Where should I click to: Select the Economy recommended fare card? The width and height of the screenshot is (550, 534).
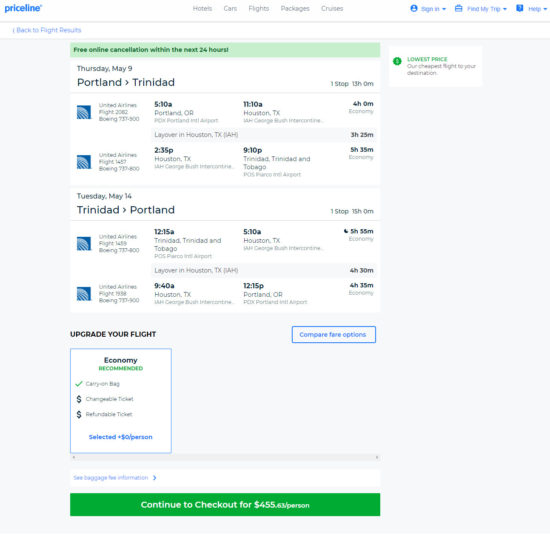tap(121, 401)
